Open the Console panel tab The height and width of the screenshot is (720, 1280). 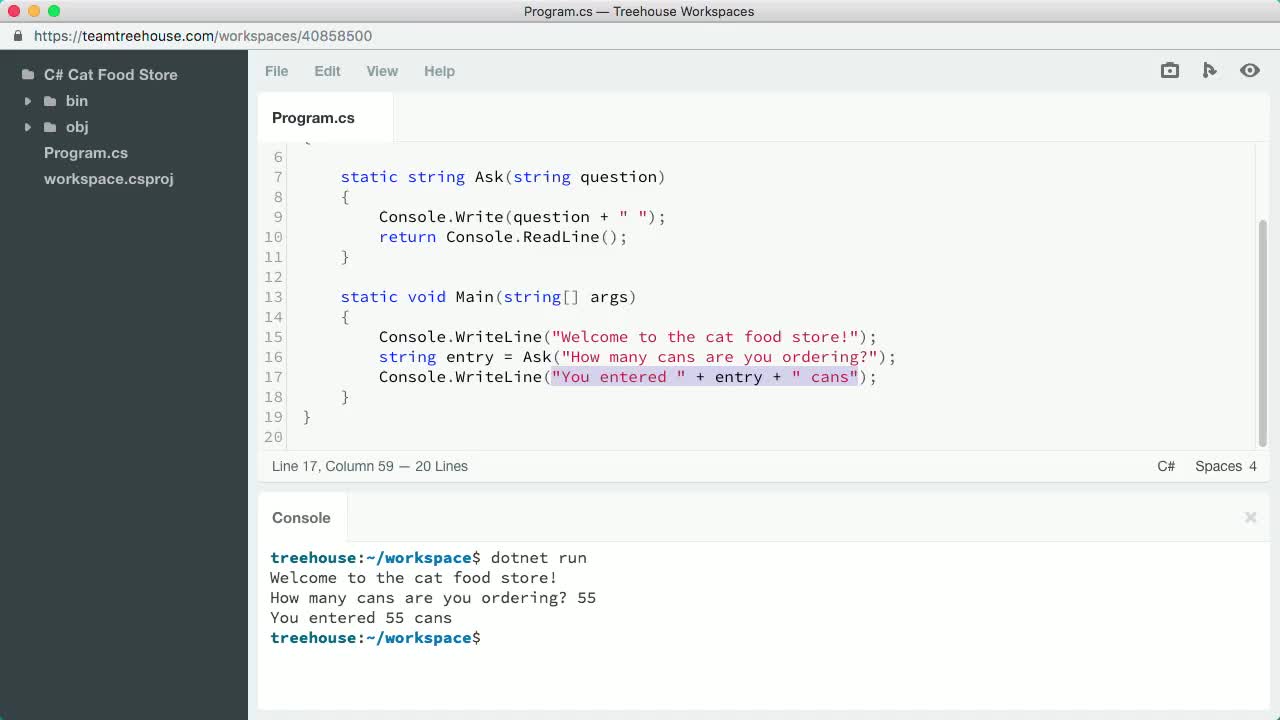point(301,518)
